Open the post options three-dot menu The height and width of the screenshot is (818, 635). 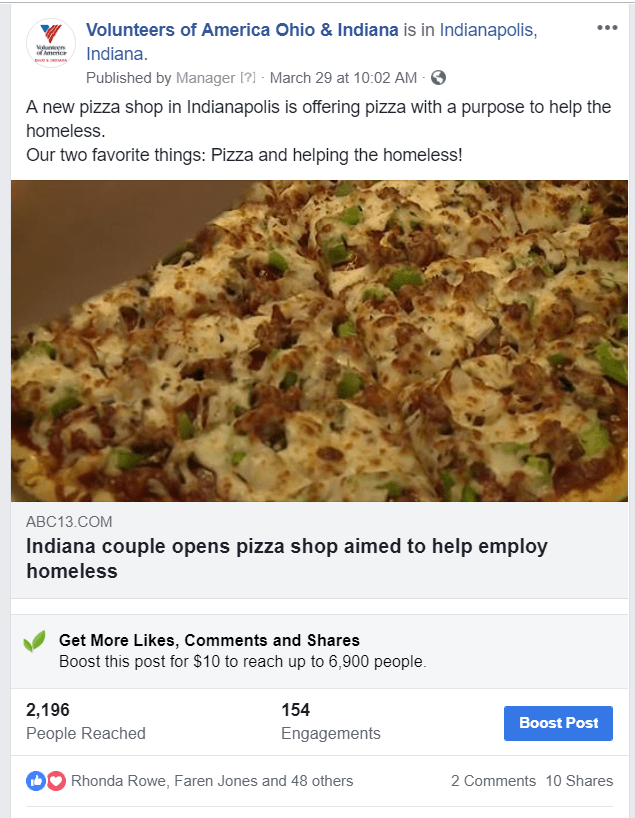click(x=607, y=28)
